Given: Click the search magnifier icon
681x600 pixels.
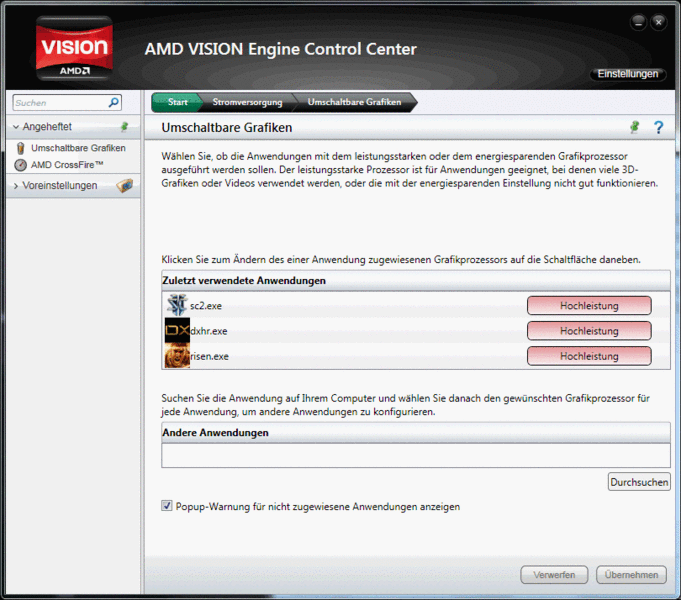Looking at the screenshot, I should pos(113,103).
